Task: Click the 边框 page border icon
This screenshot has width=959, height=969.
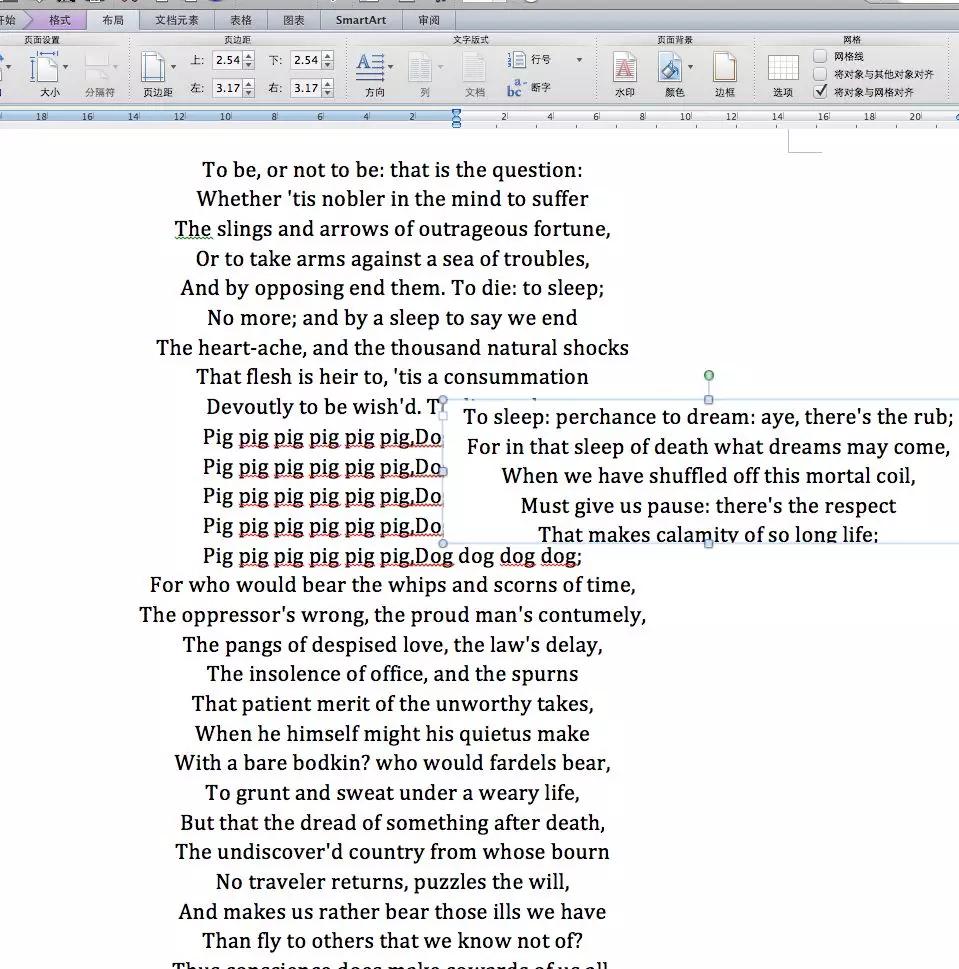Action: coord(724,67)
